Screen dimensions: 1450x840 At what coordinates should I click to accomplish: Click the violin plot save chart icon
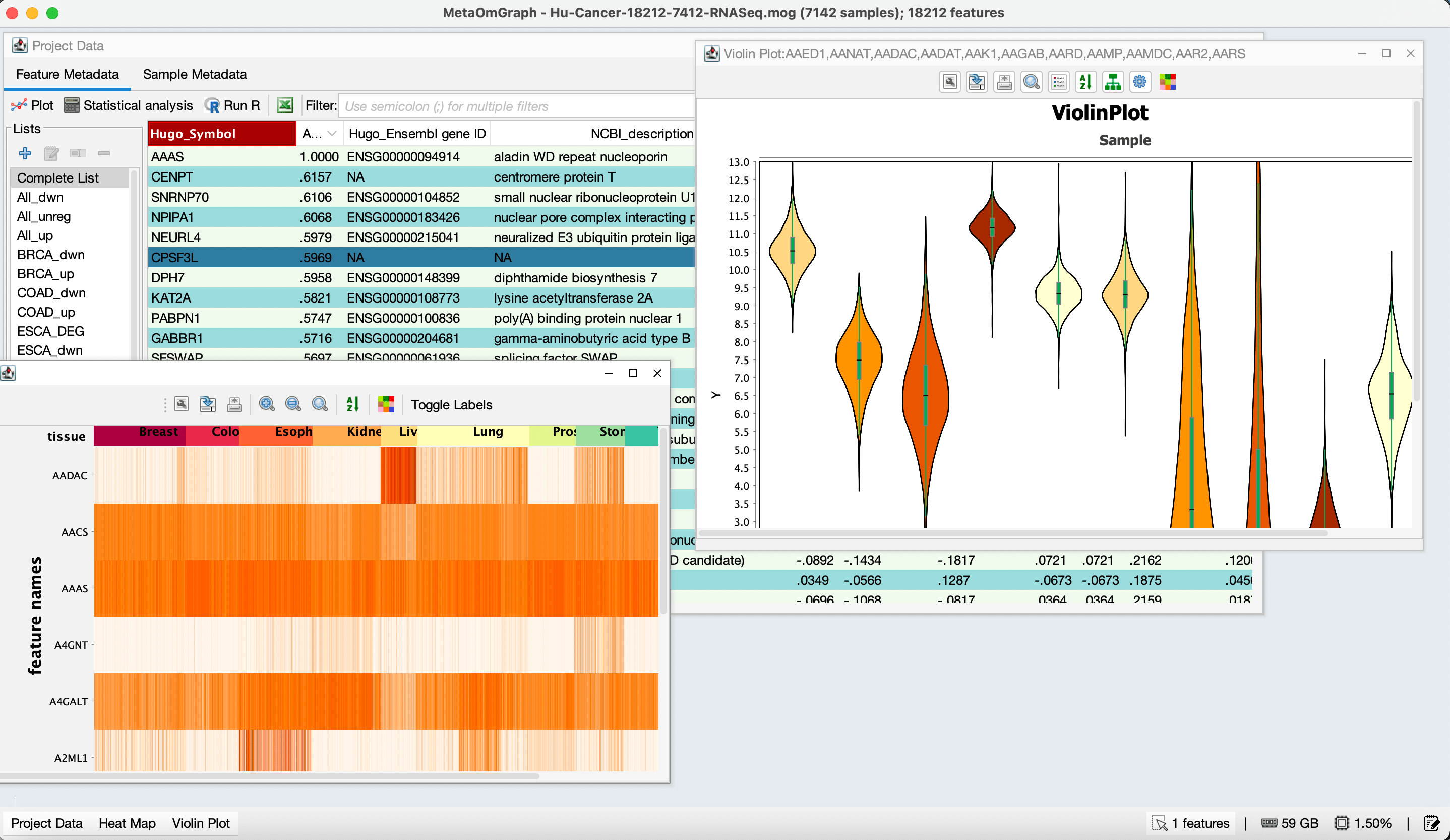[x=977, y=82]
